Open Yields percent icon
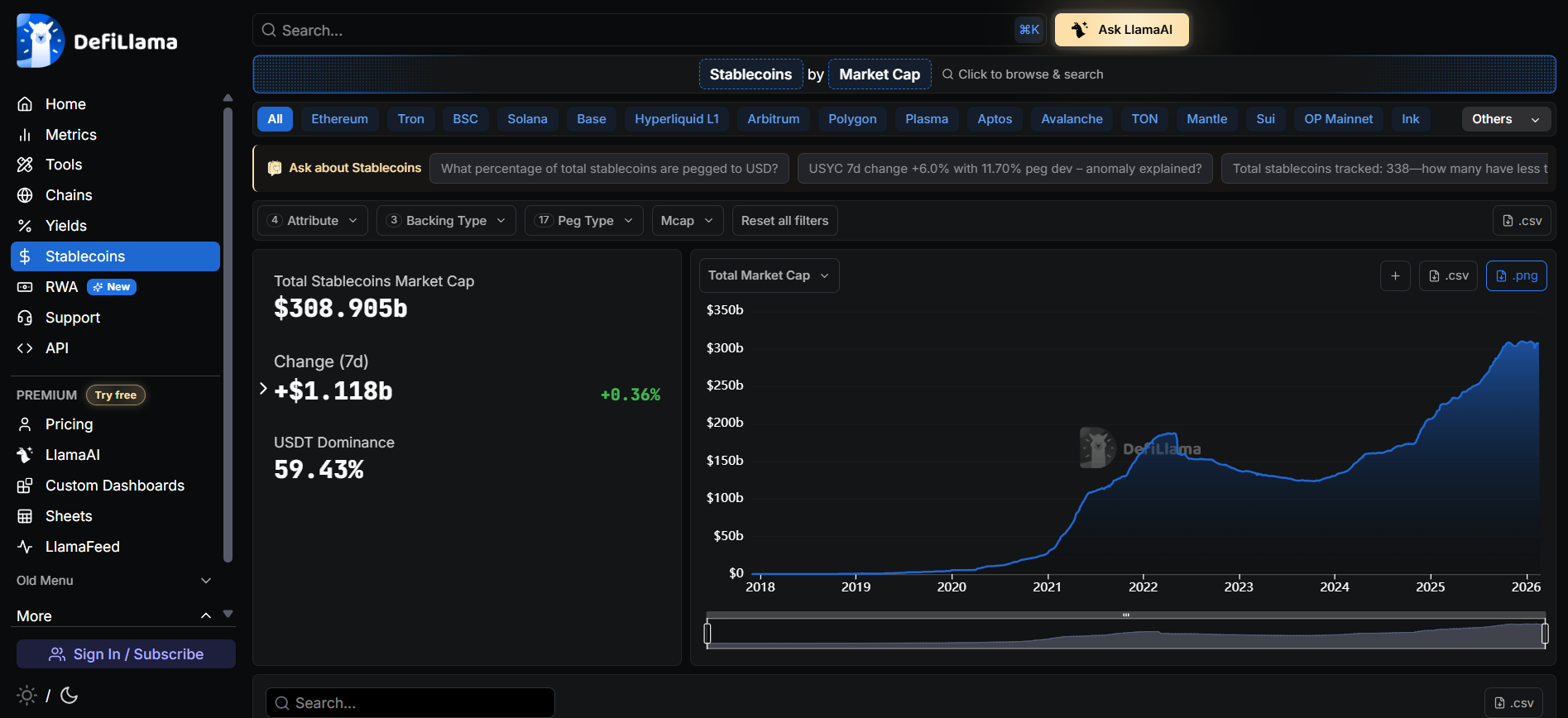Screen dimensions: 1568x718 pyautogui.click(x=25, y=226)
